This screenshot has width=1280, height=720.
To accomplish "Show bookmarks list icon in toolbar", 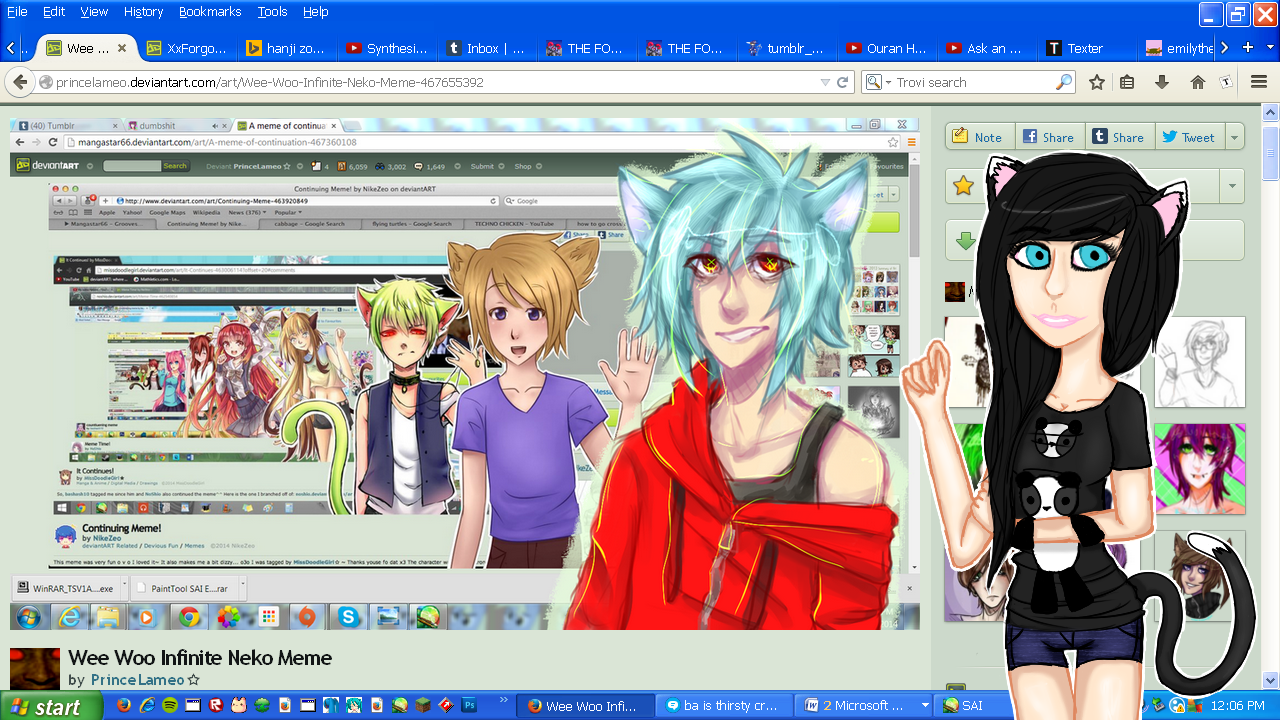I will (1127, 82).
